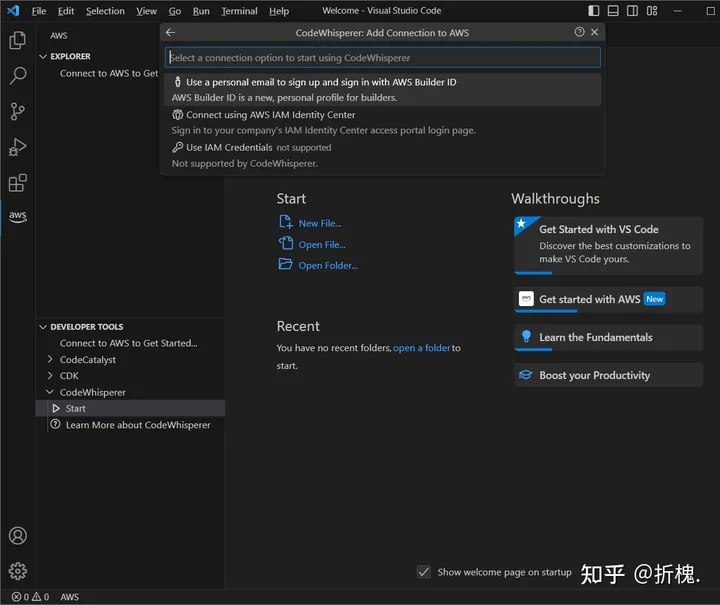Viewport: 720px width, 605px height.
Task: Collapse the Developer Tools section
Action: click(42, 326)
